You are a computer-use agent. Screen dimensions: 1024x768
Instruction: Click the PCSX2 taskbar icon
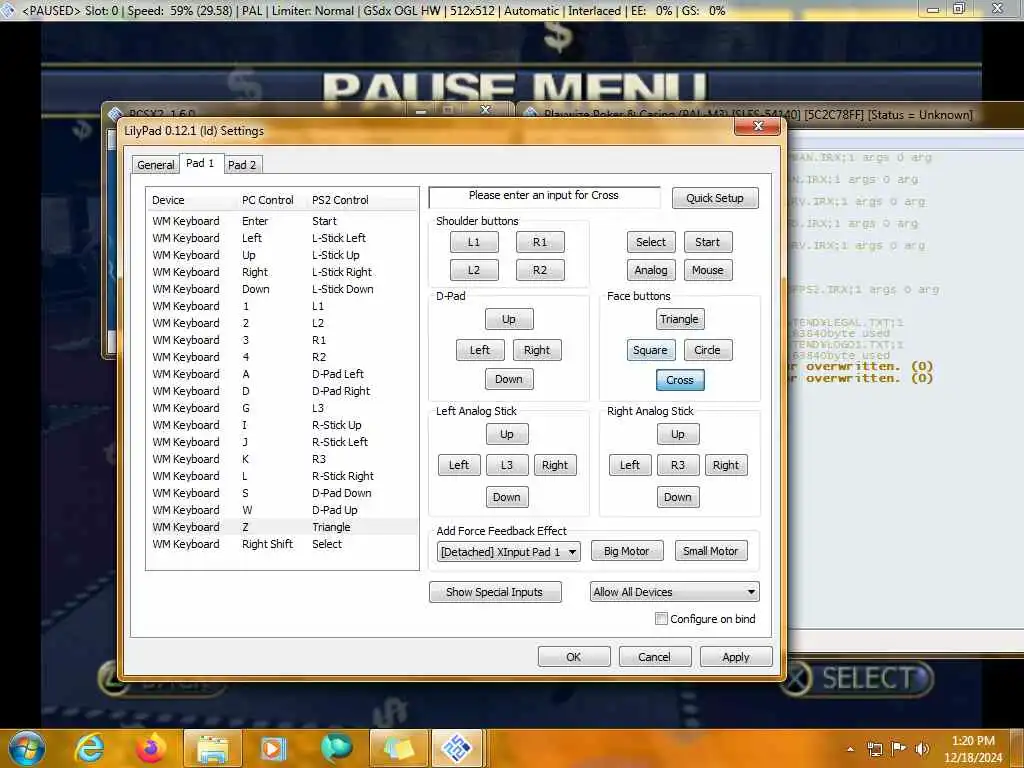point(457,748)
